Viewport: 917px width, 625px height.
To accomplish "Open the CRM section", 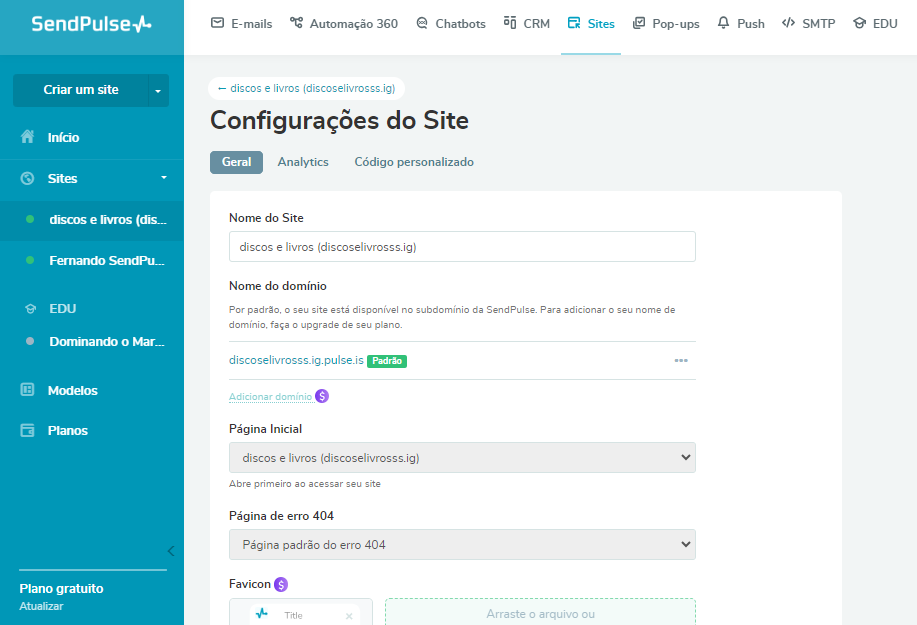I will click(x=527, y=23).
